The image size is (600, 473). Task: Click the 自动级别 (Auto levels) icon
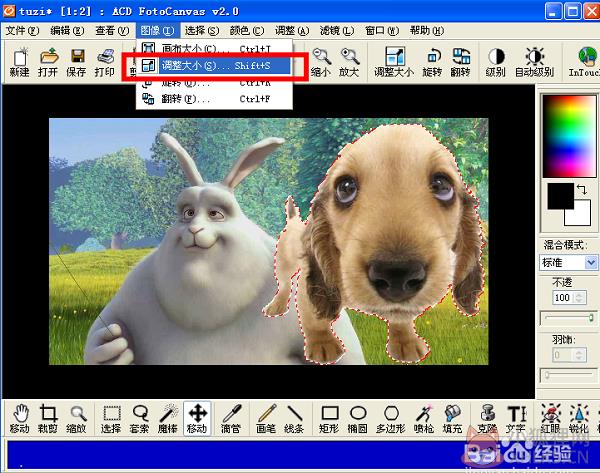point(535,62)
